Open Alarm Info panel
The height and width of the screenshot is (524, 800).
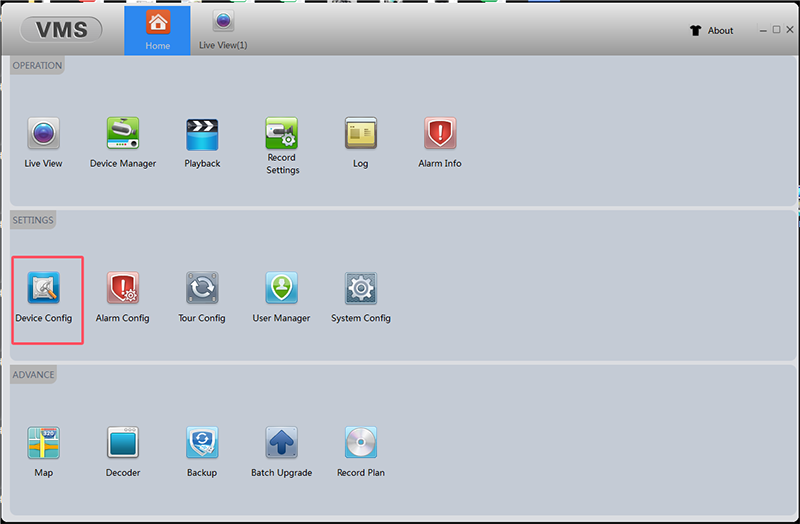(x=440, y=134)
